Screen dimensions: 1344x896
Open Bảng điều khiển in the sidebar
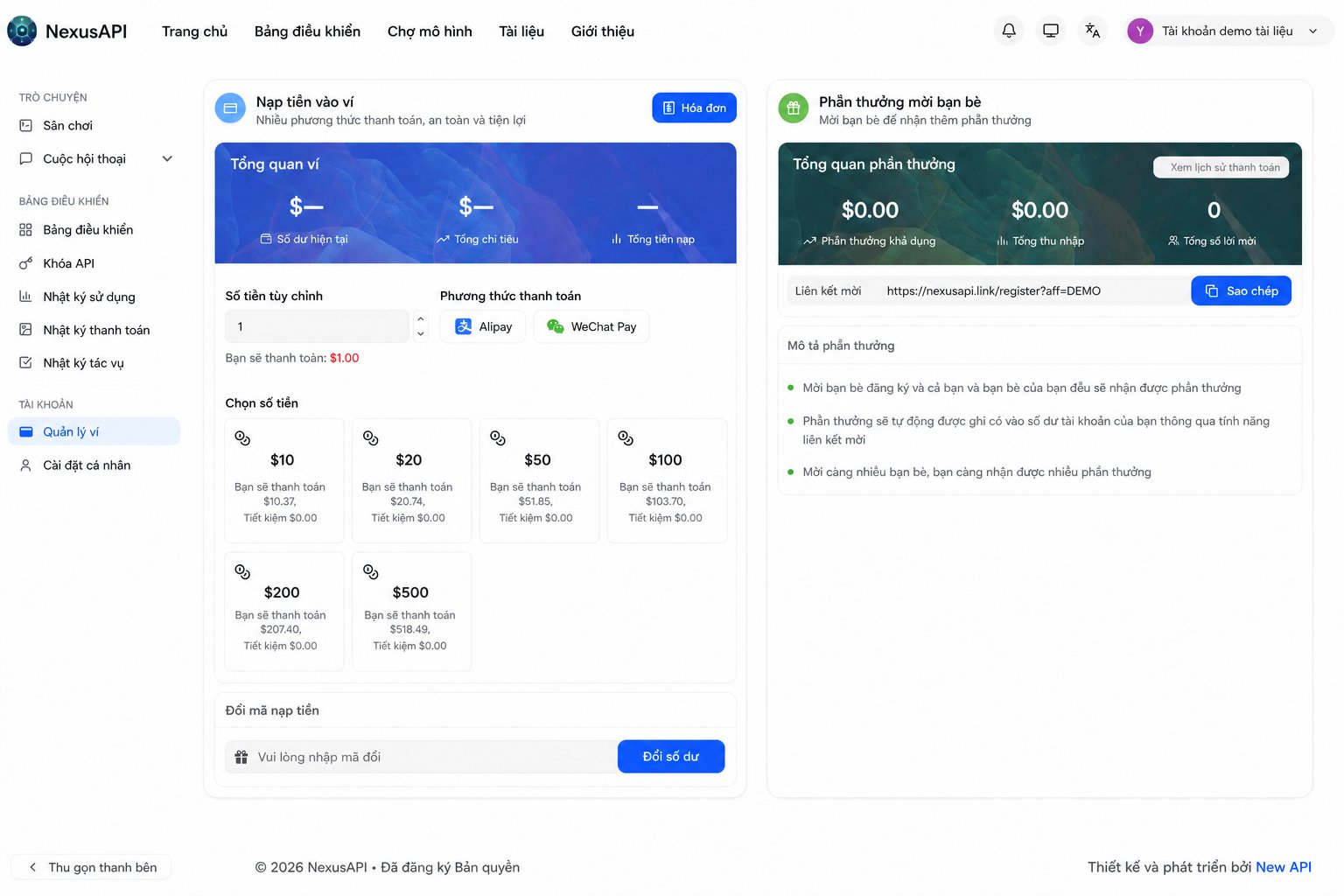coord(94,229)
